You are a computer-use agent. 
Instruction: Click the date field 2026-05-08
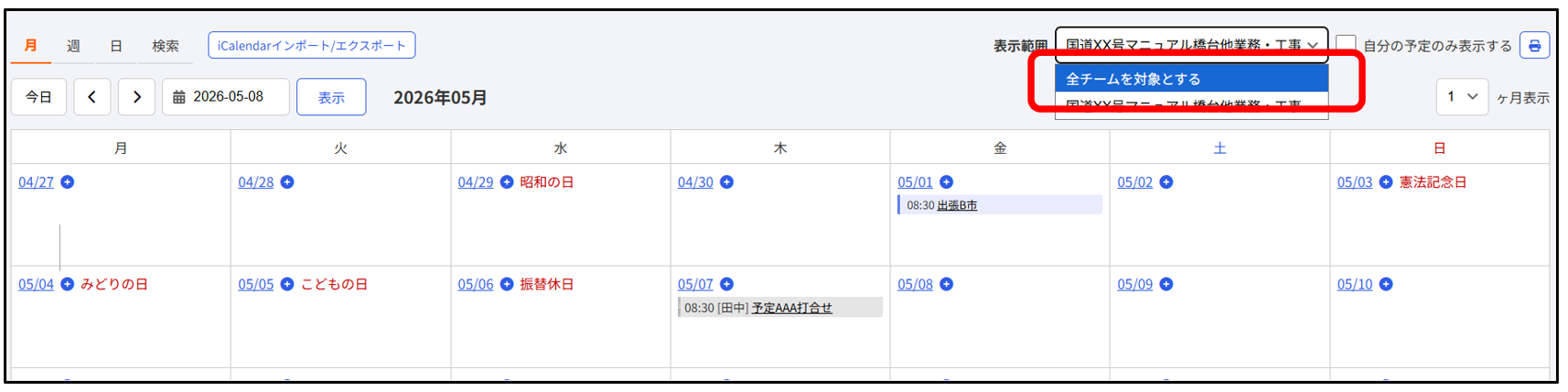[226, 97]
